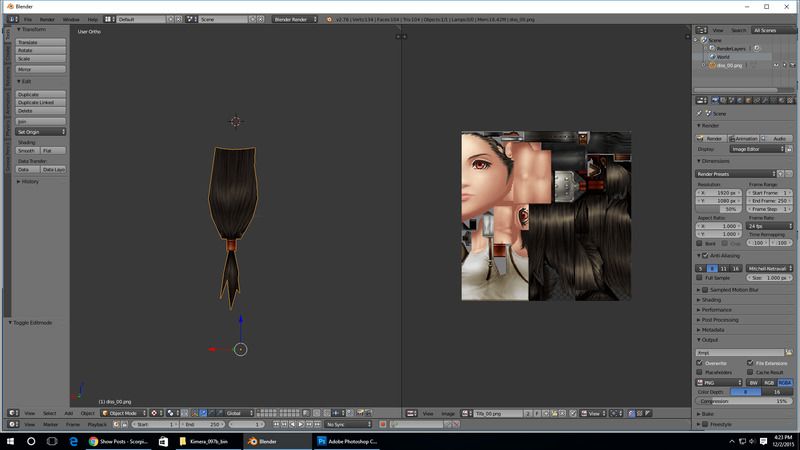Toggle the File Extensions checkbox
The image size is (800, 450).
[x=750, y=363]
